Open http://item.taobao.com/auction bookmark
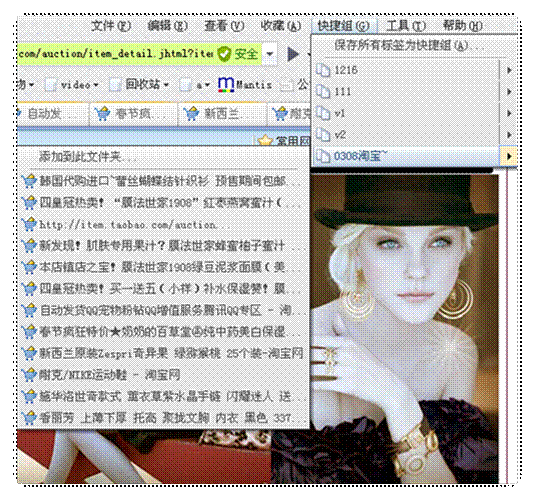 click(x=163, y=224)
